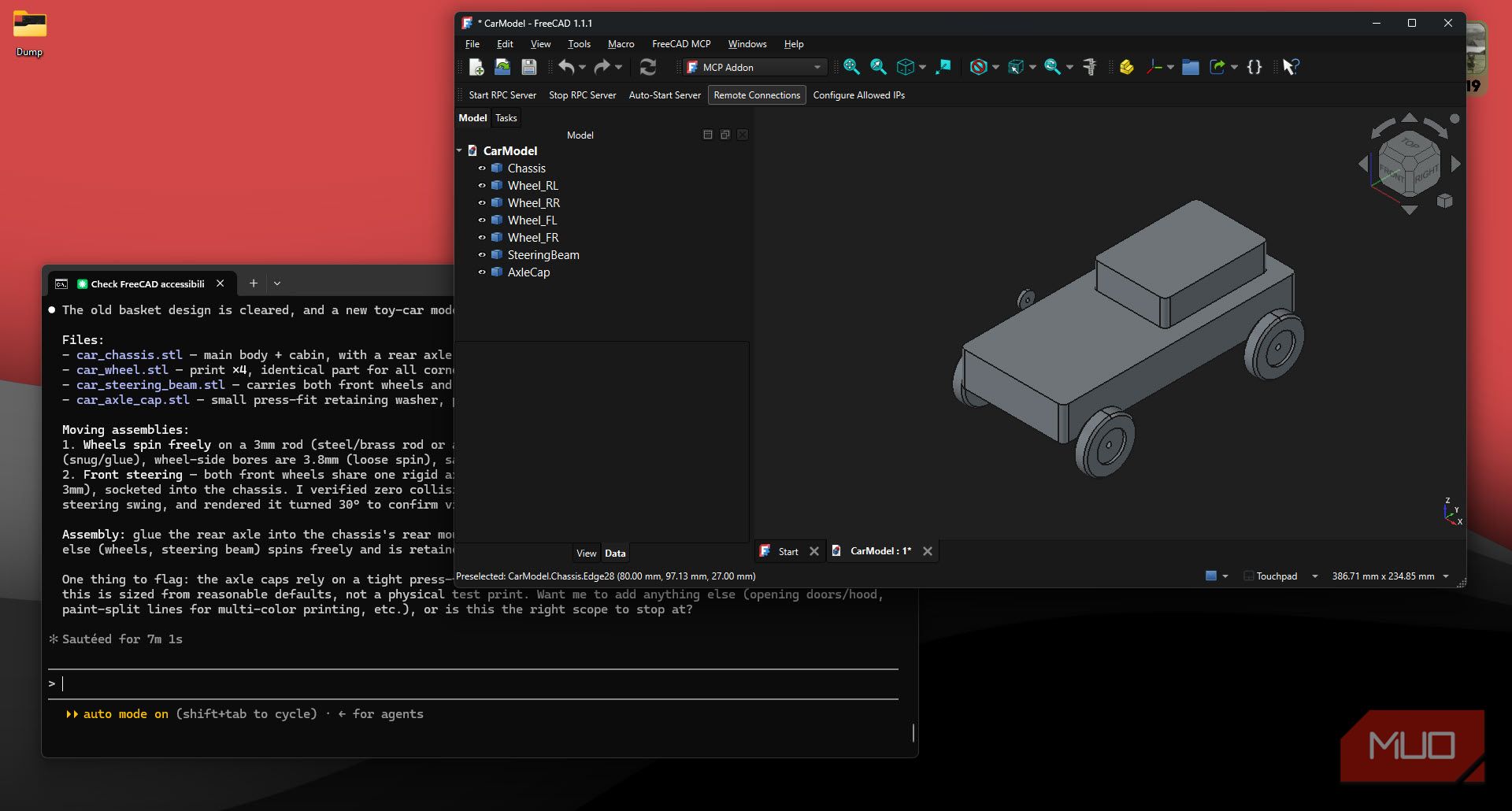Screen dimensions: 1512x811
Task: Hide the Wheel_RR object
Action: pyautogui.click(x=482, y=203)
